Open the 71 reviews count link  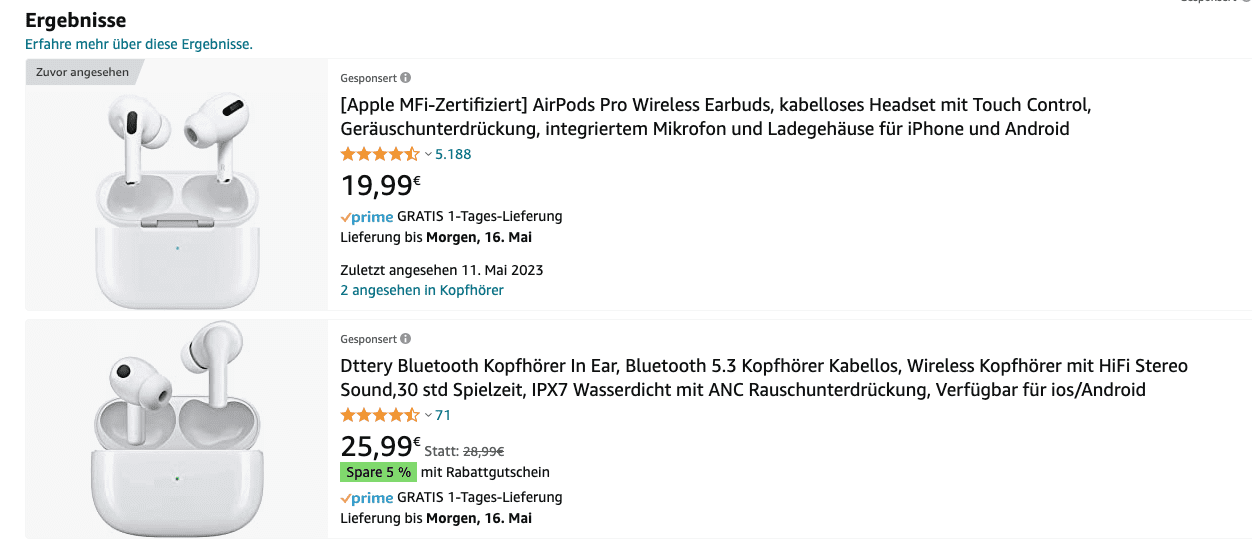(443, 415)
